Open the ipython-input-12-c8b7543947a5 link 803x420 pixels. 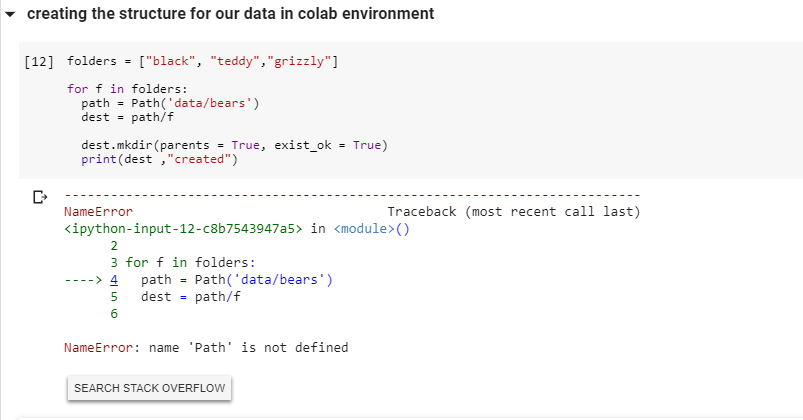[x=183, y=228]
